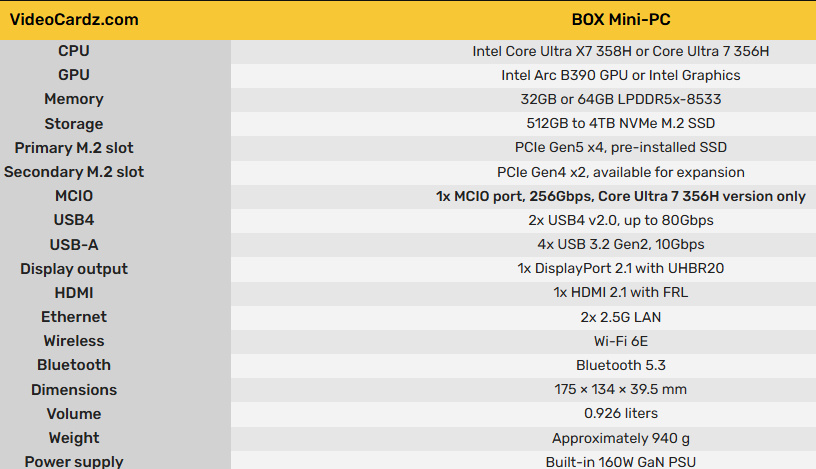Click the 175 × 134 × 39.5 mm dimensions

[621, 389]
